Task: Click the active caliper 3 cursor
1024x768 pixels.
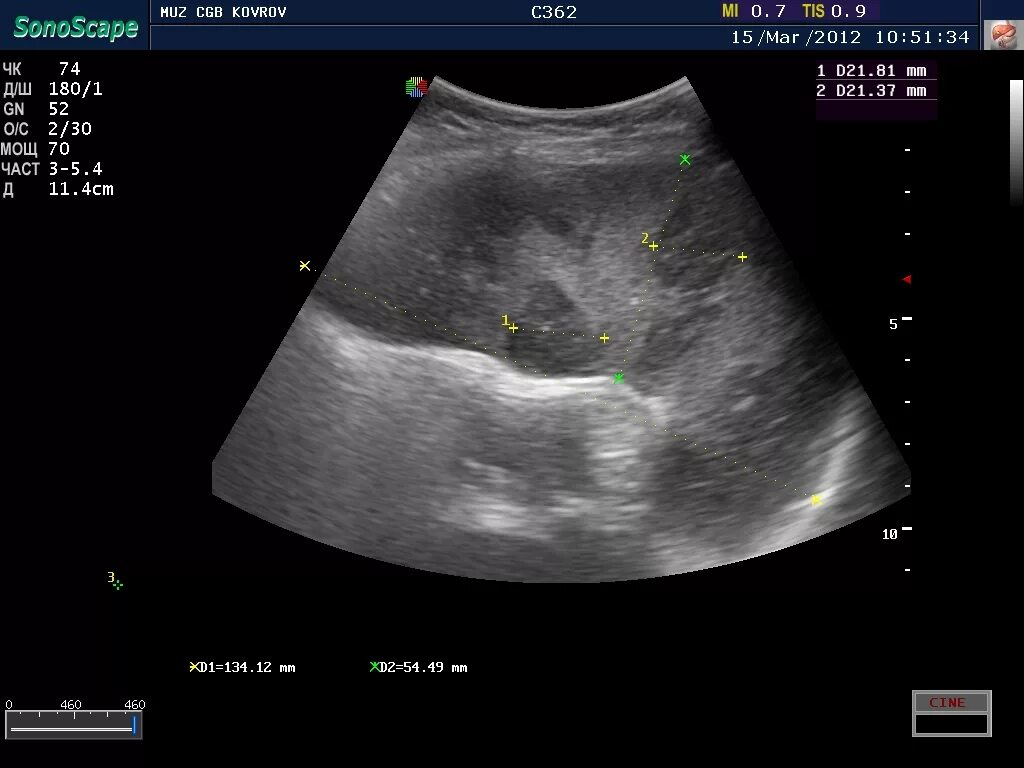Action: pos(118,584)
